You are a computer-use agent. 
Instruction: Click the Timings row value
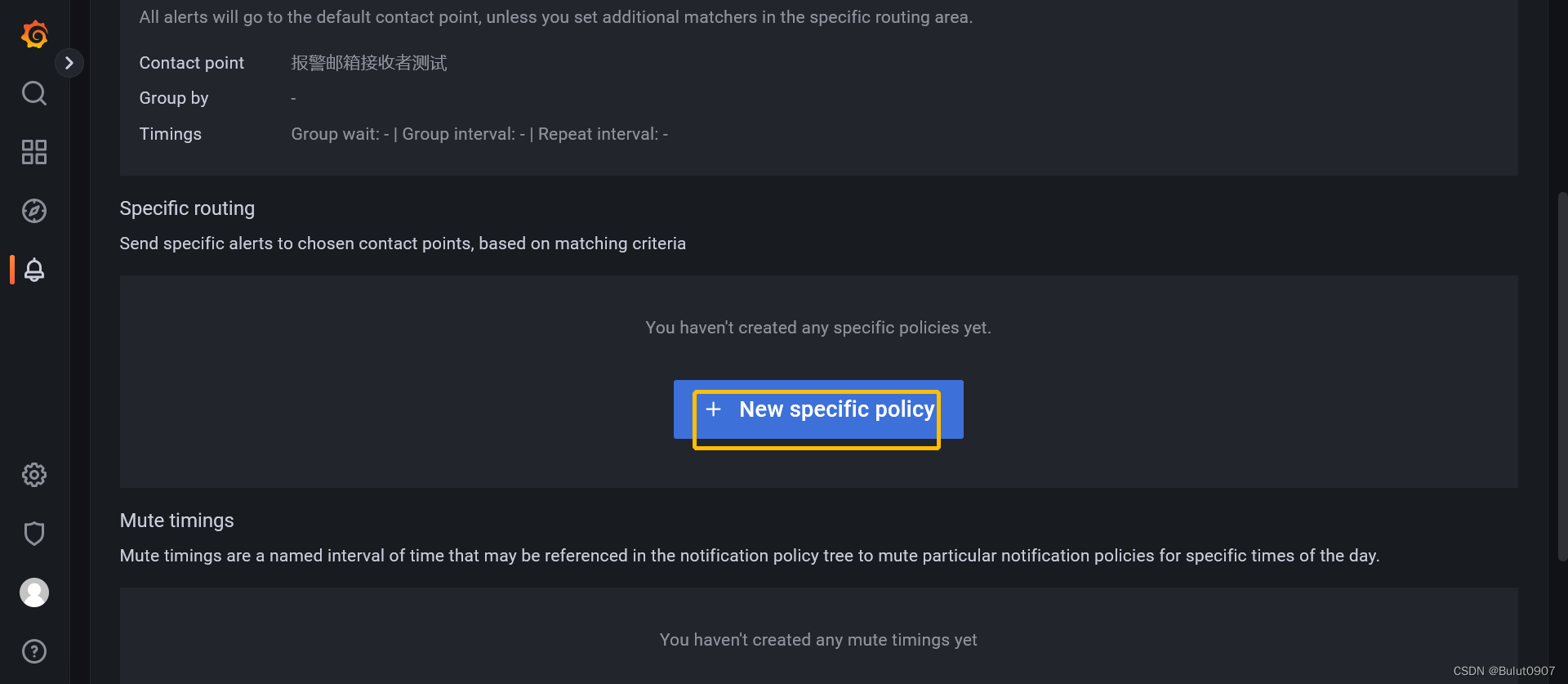pyautogui.click(x=480, y=133)
